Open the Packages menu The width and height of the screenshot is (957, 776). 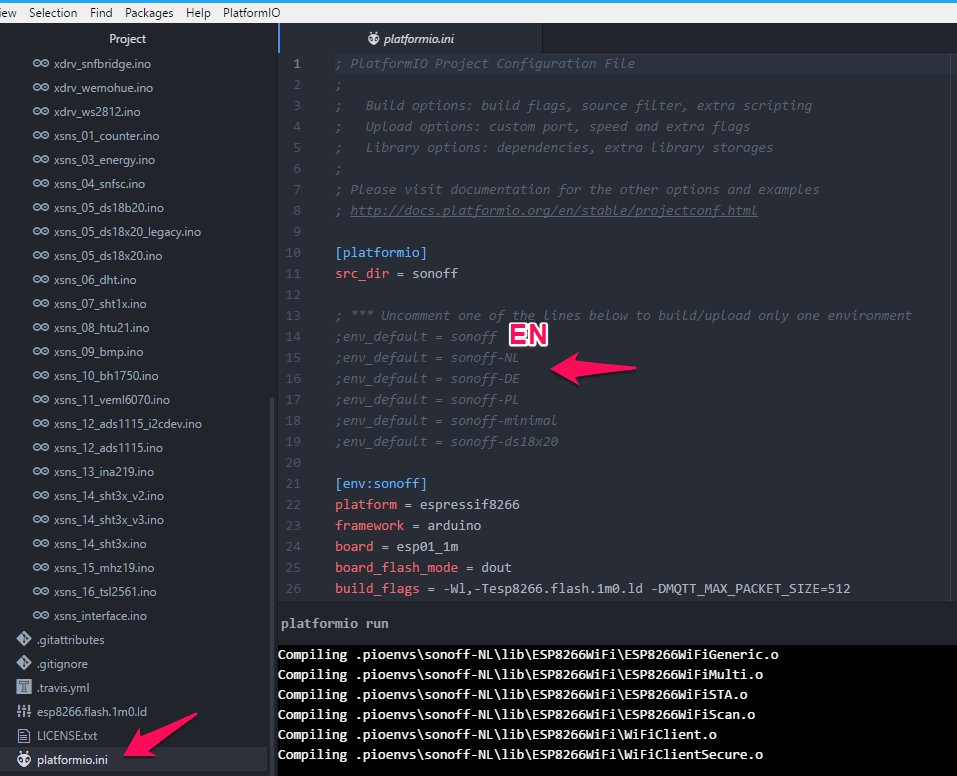(x=149, y=13)
